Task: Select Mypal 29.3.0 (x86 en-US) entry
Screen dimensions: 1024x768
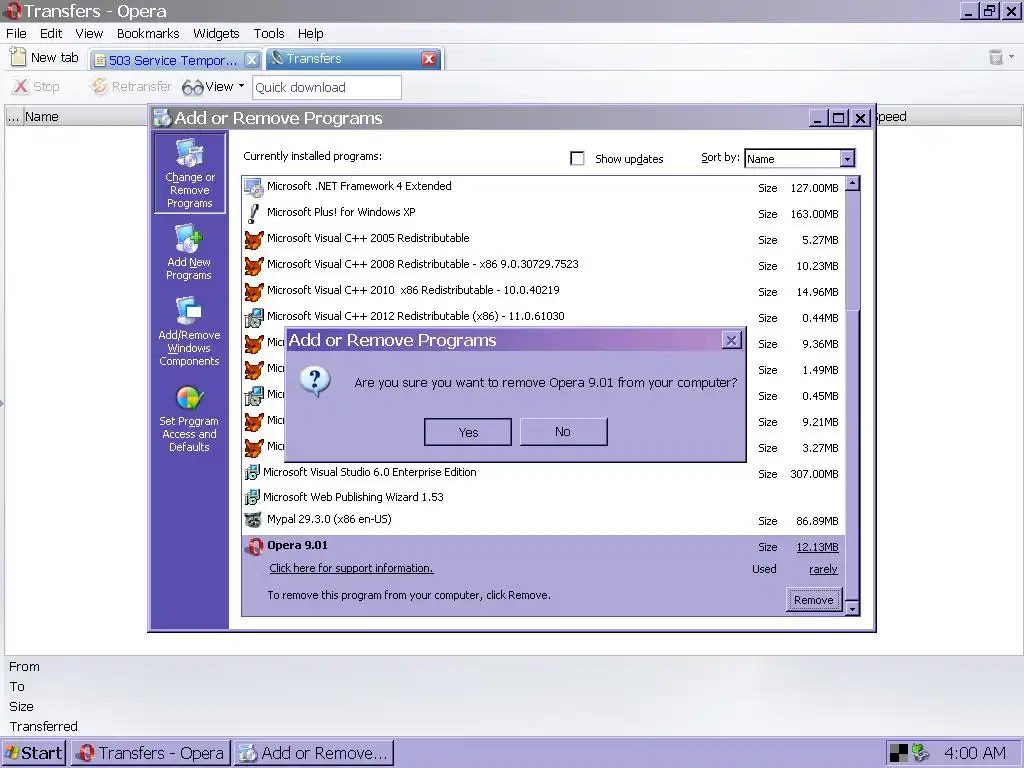Action: [543, 520]
